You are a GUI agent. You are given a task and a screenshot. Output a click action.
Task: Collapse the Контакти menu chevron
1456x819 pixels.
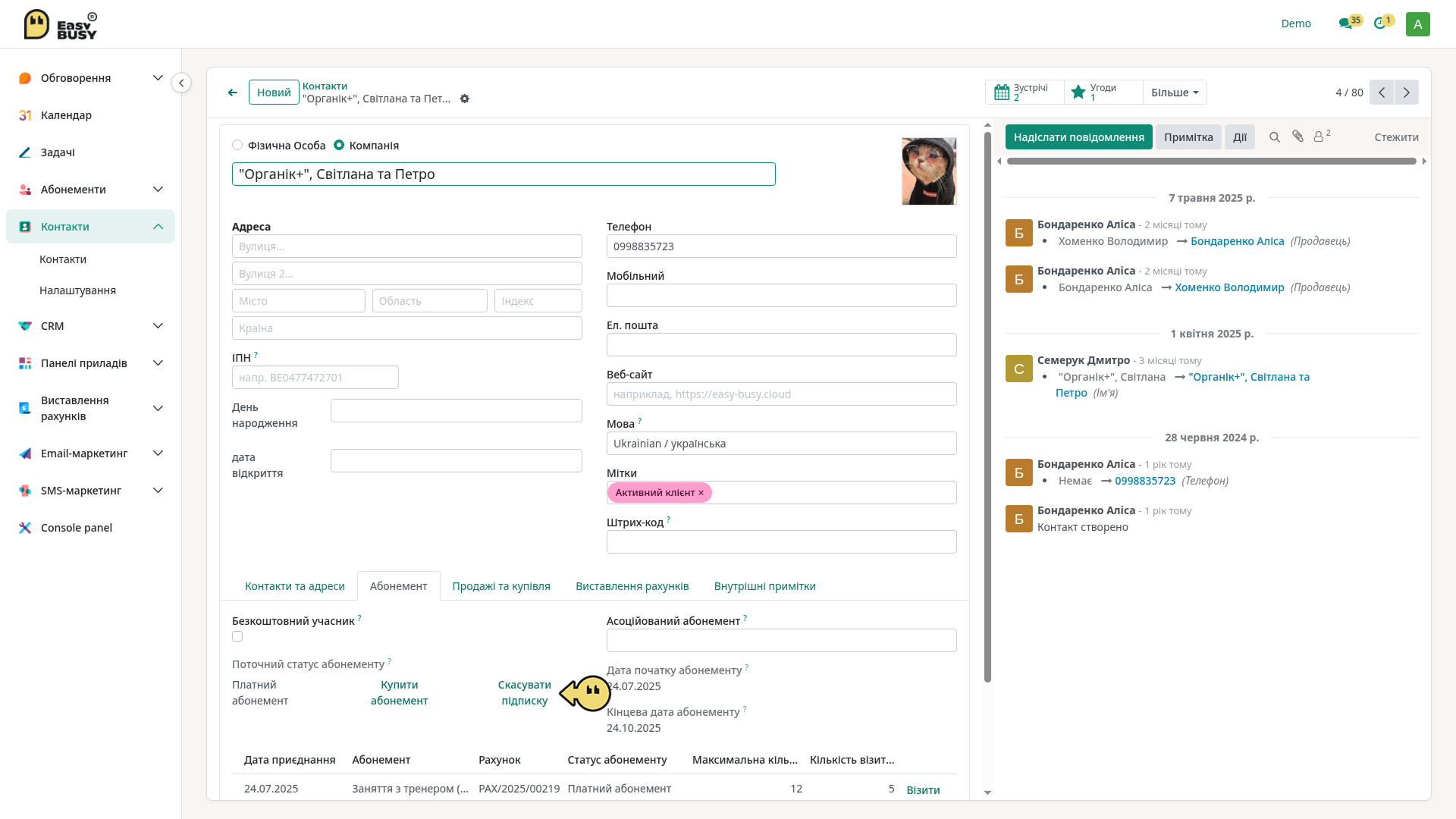click(158, 227)
